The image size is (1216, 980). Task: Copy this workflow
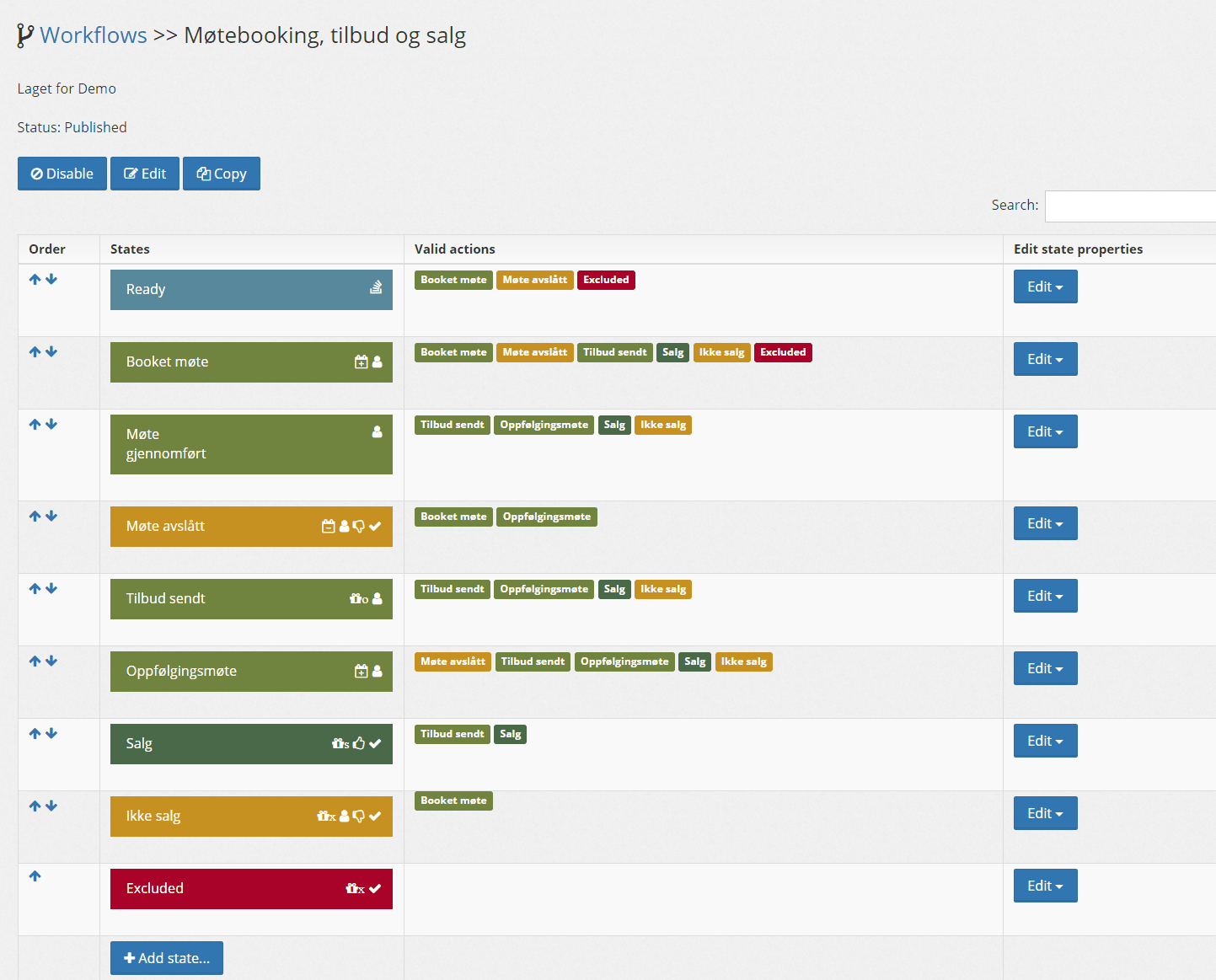point(222,174)
